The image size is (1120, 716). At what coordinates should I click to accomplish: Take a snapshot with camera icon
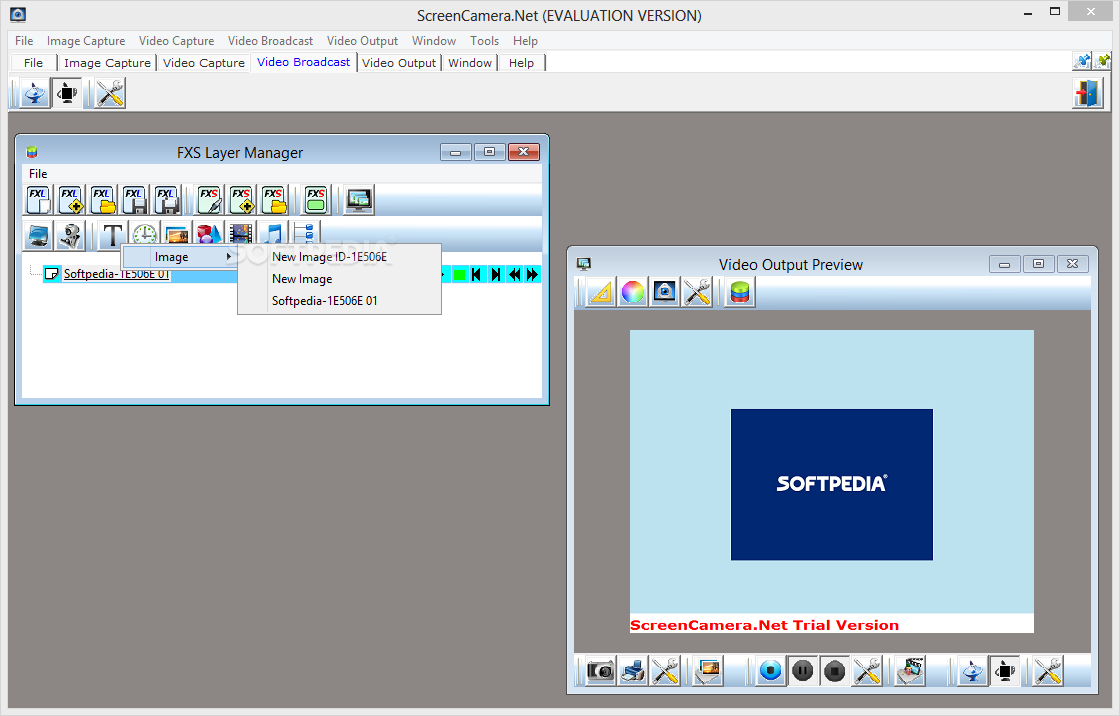[600, 671]
